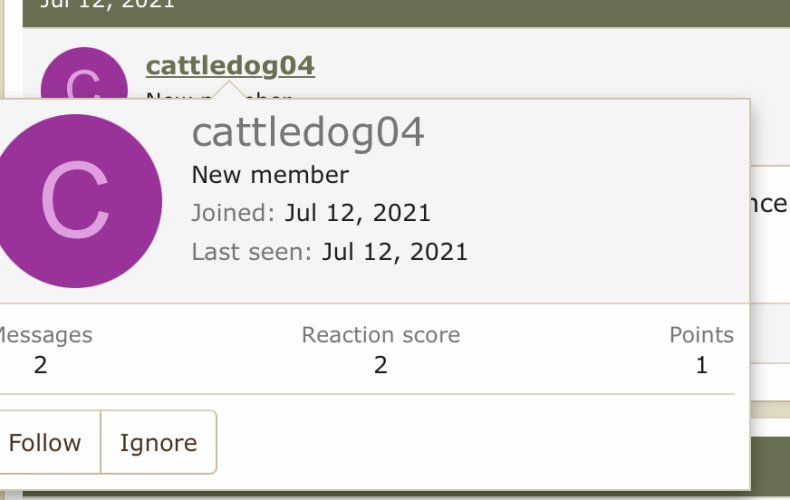Click the Joined: label text
The image size is (790, 500).
(x=233, y=213)
